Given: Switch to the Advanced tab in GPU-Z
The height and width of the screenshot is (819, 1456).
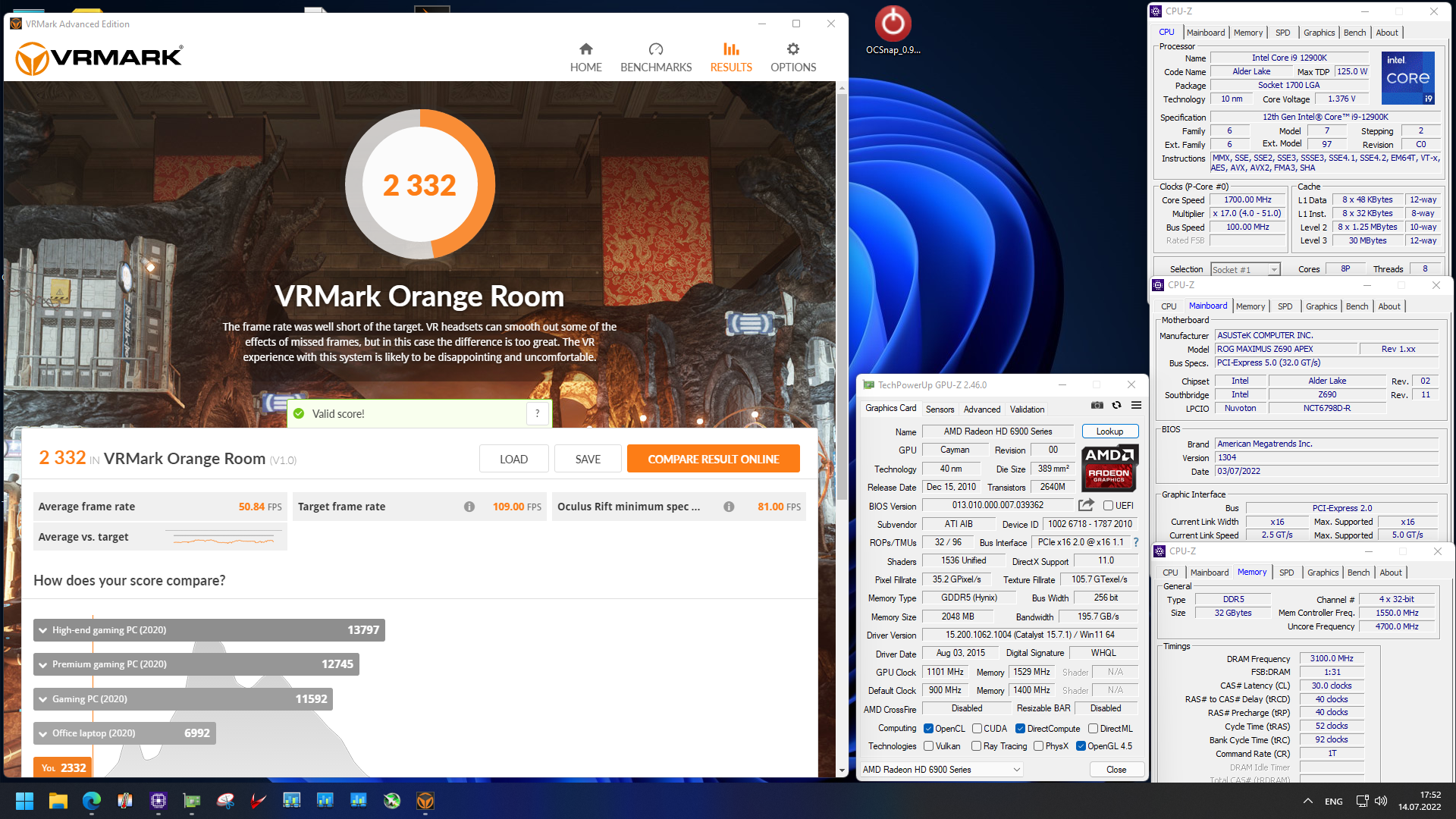Looking at the screenshot, I should coord(982,409).
